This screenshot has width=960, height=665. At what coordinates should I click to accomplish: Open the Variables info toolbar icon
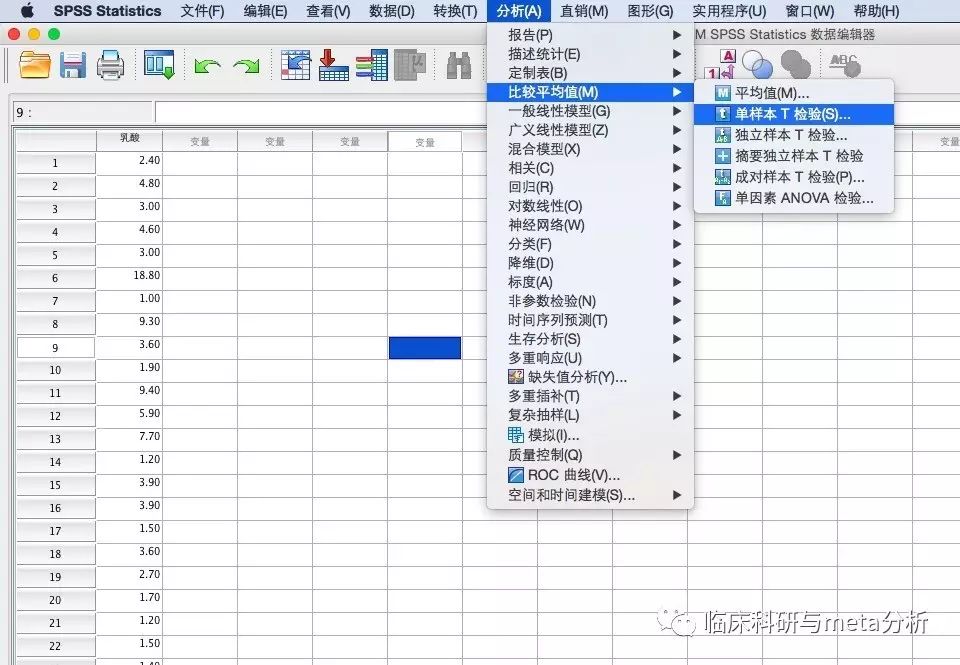(x=372, y=65)
